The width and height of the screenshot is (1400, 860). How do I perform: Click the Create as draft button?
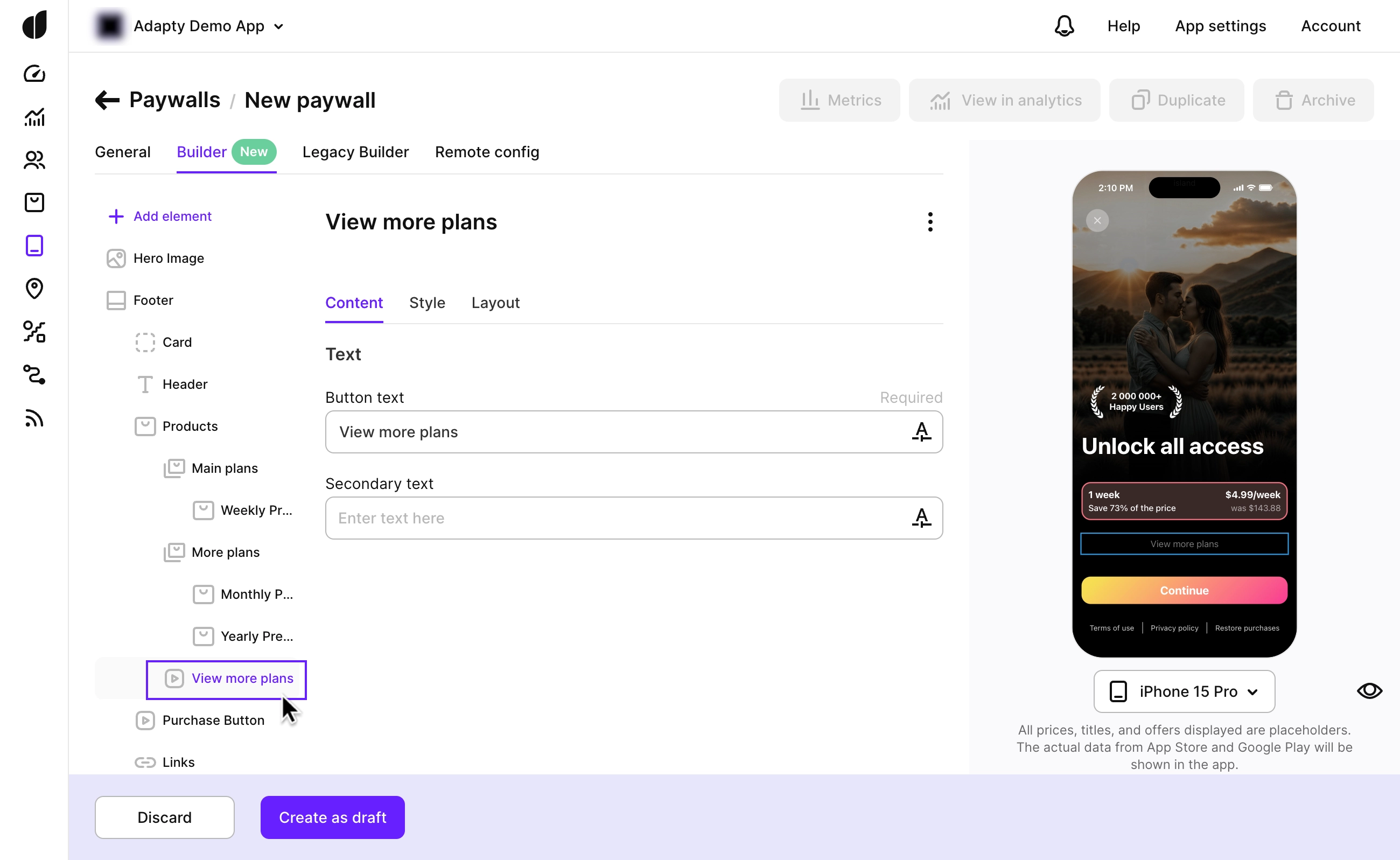click(332, 817)
